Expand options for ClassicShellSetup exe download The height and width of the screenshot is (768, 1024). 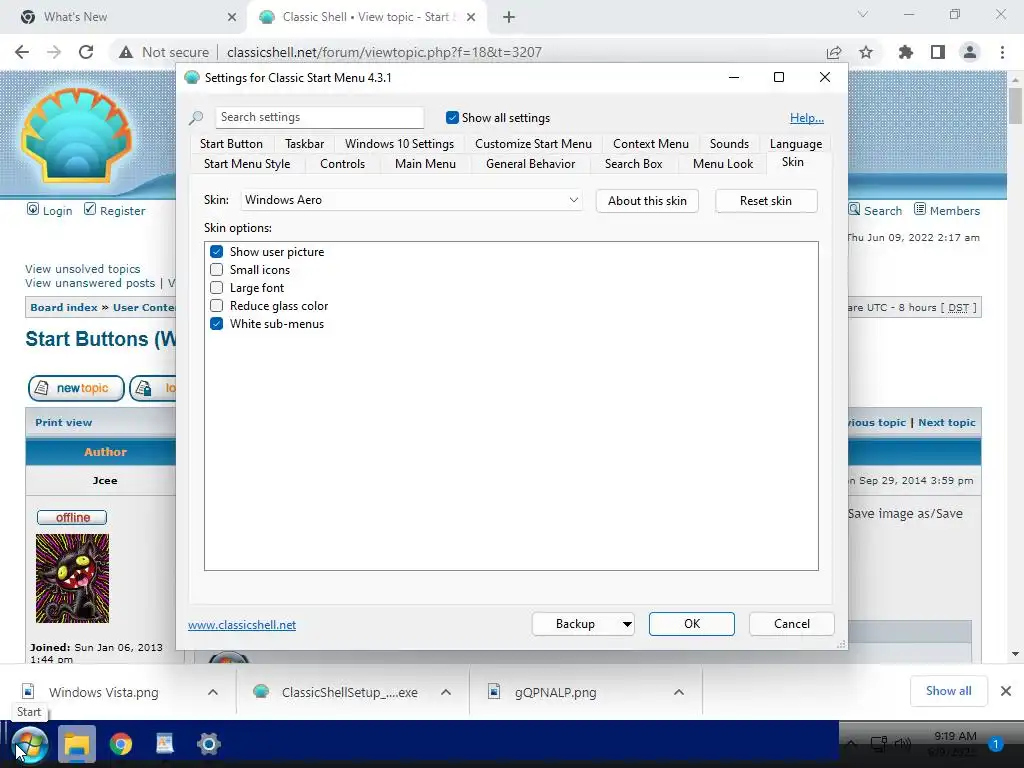click(x=446, y=692)
